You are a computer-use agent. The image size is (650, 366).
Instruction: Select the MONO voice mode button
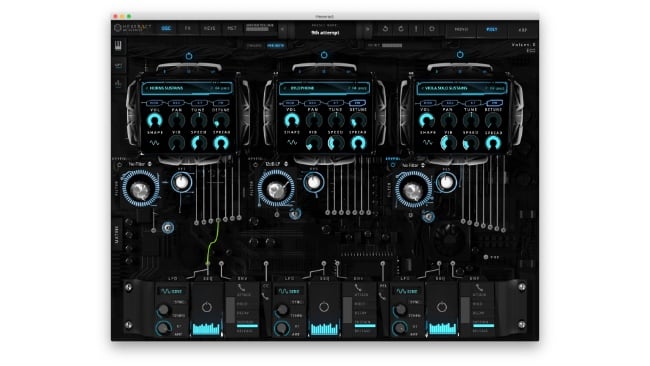[461, 29]
